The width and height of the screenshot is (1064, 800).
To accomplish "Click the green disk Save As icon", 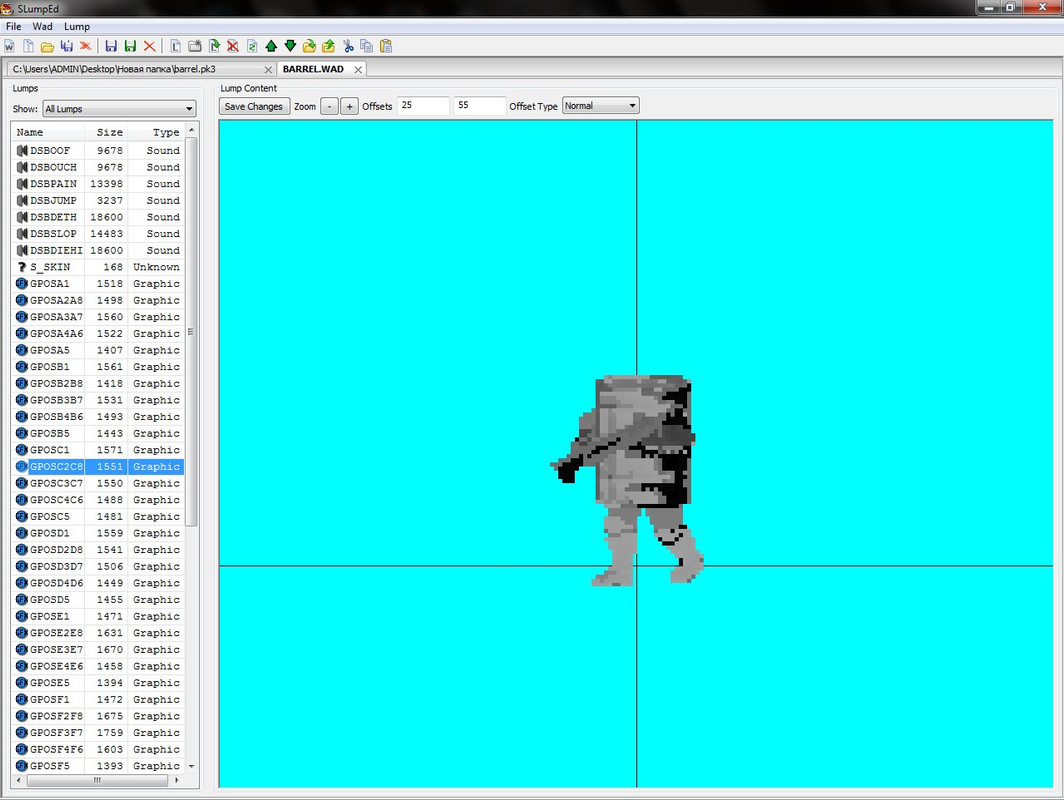I will click(x=130, y=46).
